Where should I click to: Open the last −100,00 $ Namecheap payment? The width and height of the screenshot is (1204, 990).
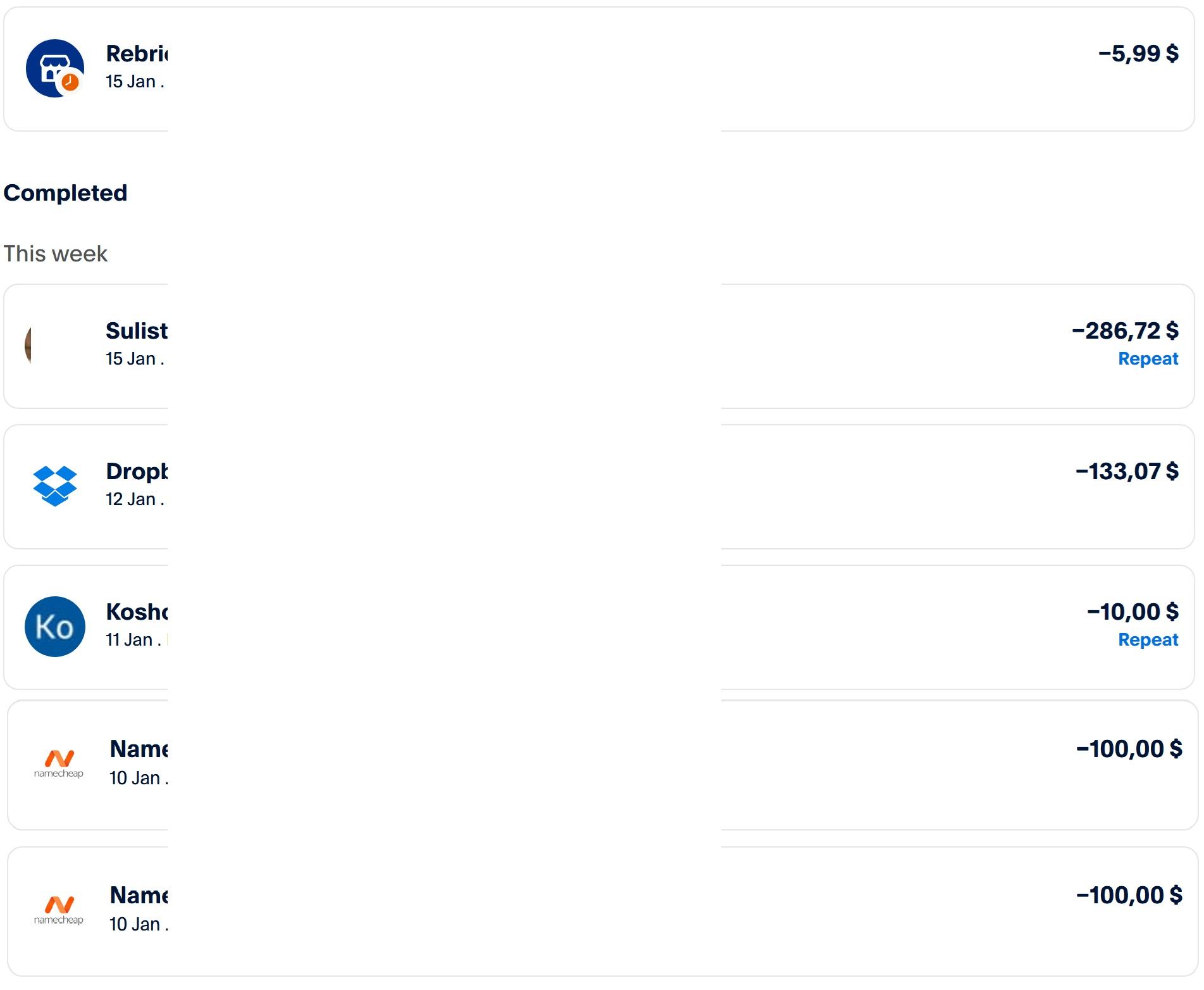[1129, 896]
